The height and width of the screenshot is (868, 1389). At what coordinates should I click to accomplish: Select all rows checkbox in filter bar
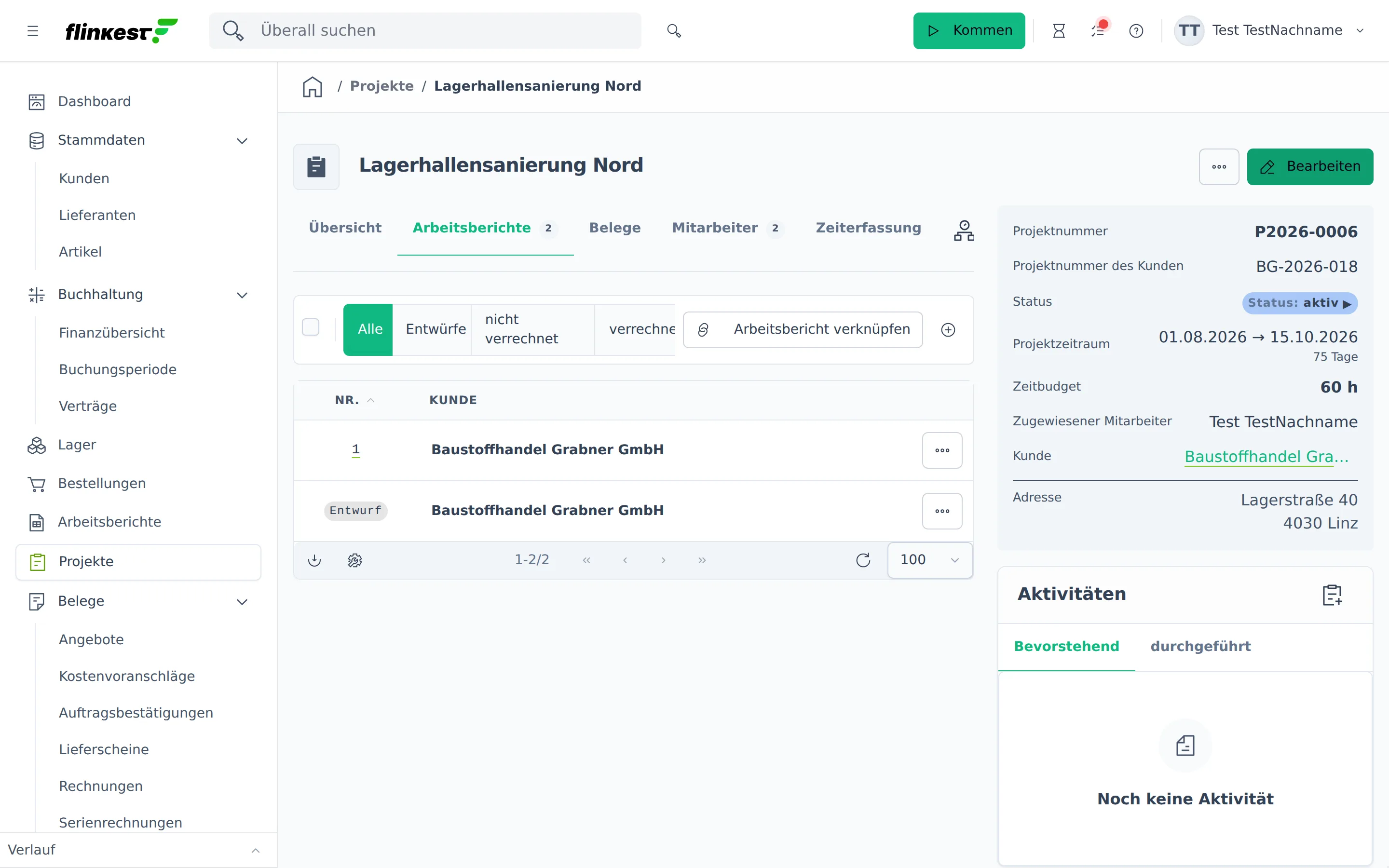tap(311, 327)
